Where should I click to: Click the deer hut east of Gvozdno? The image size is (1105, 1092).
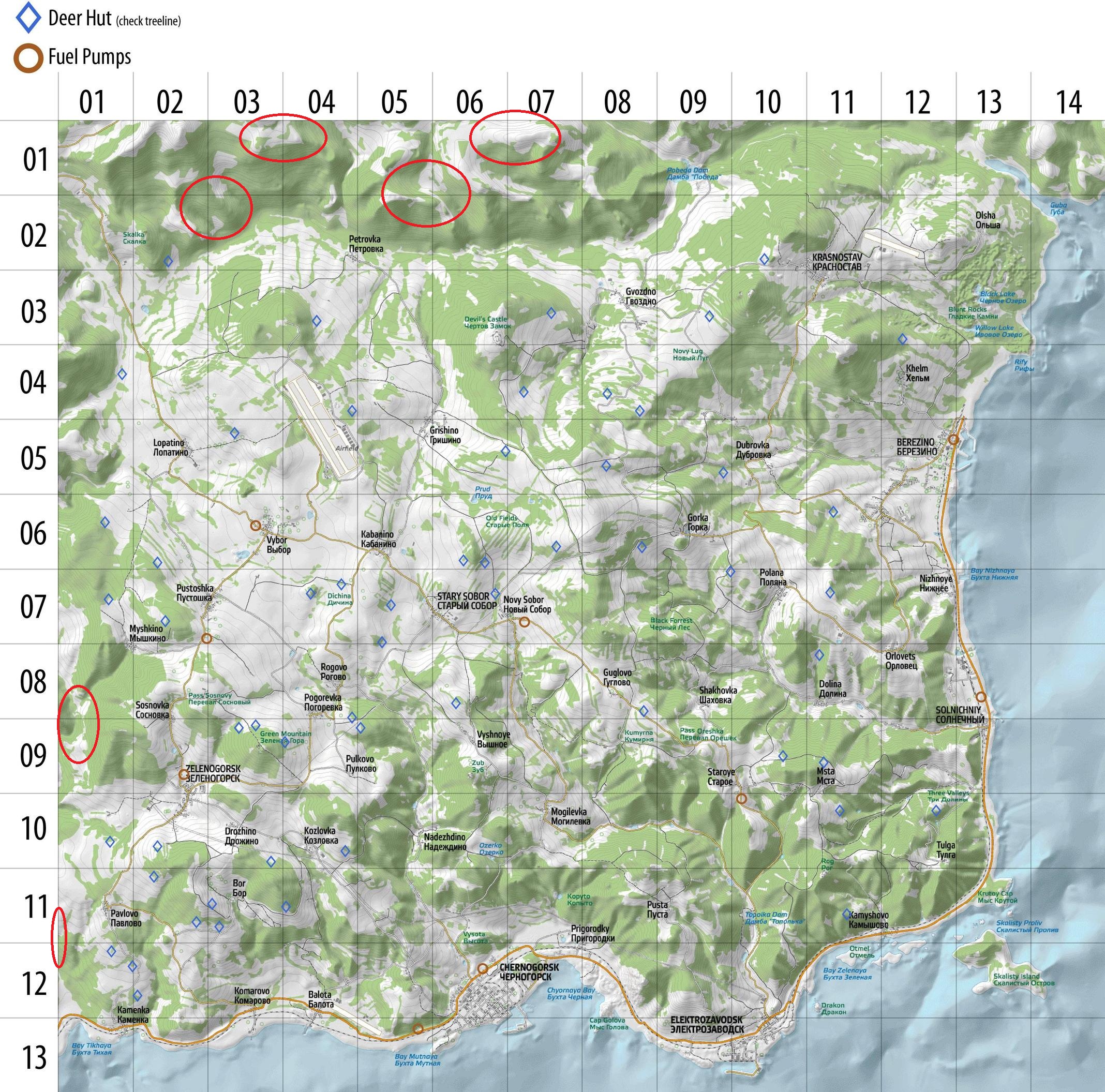709,316
